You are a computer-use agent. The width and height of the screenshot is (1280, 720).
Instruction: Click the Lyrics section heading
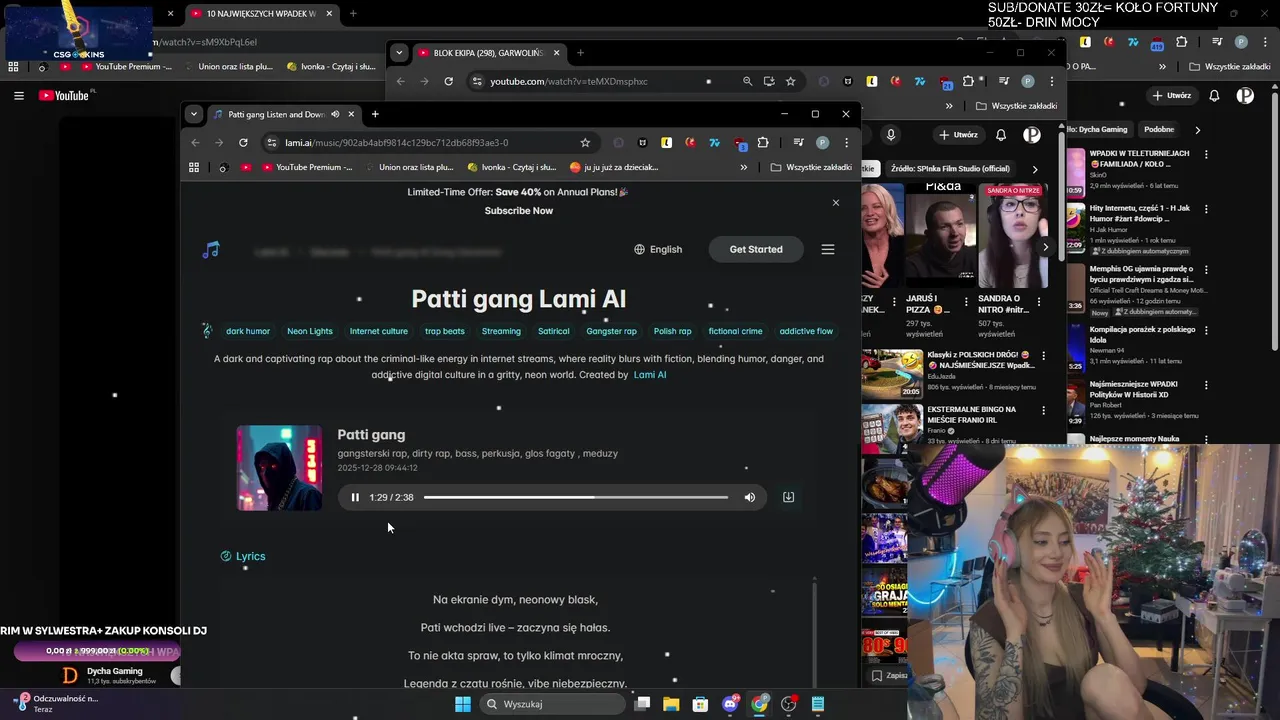(243, 556)
